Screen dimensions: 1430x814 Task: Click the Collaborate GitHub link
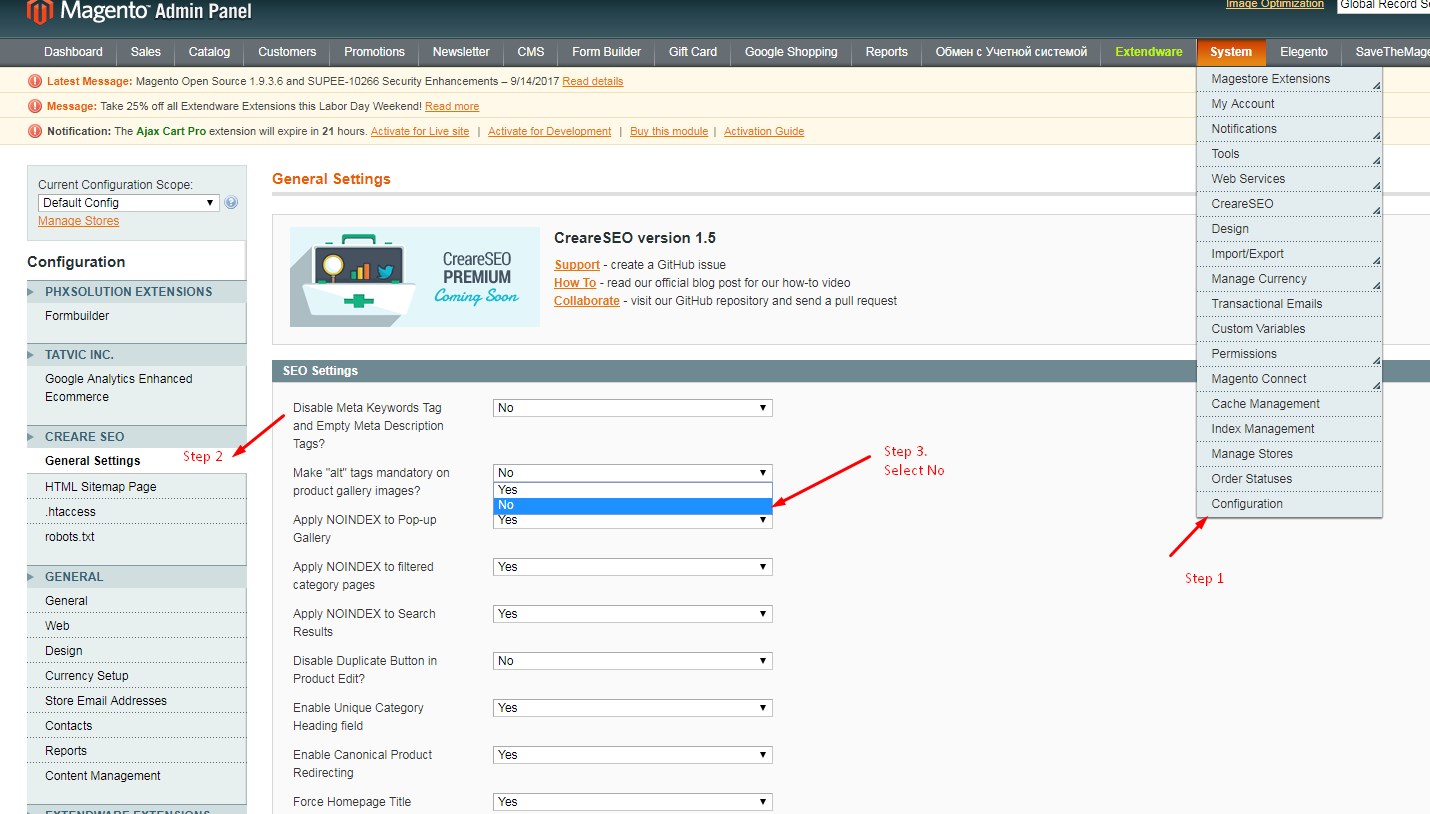click(586, 300)
